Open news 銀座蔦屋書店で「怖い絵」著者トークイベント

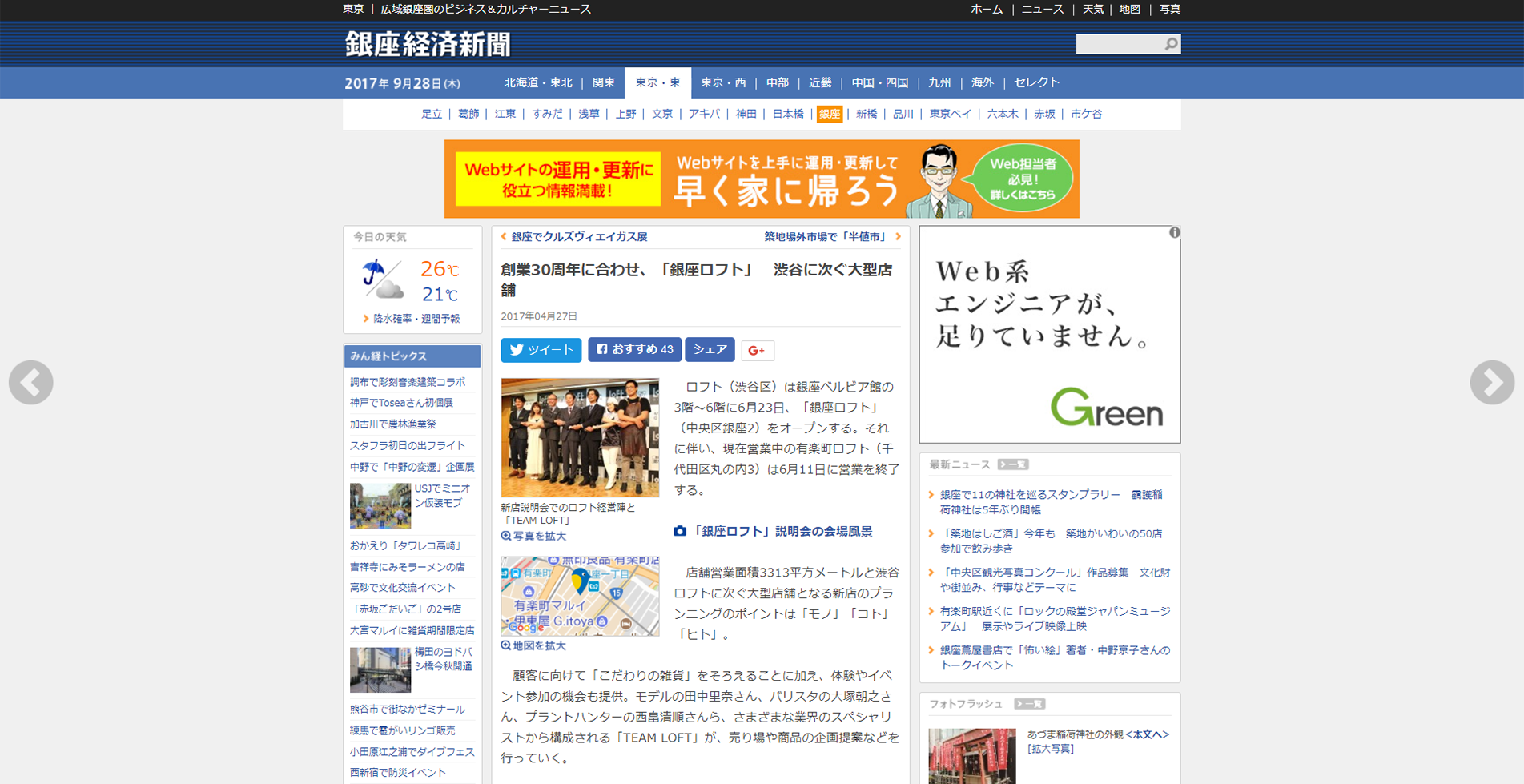[x=1055, y=657]
